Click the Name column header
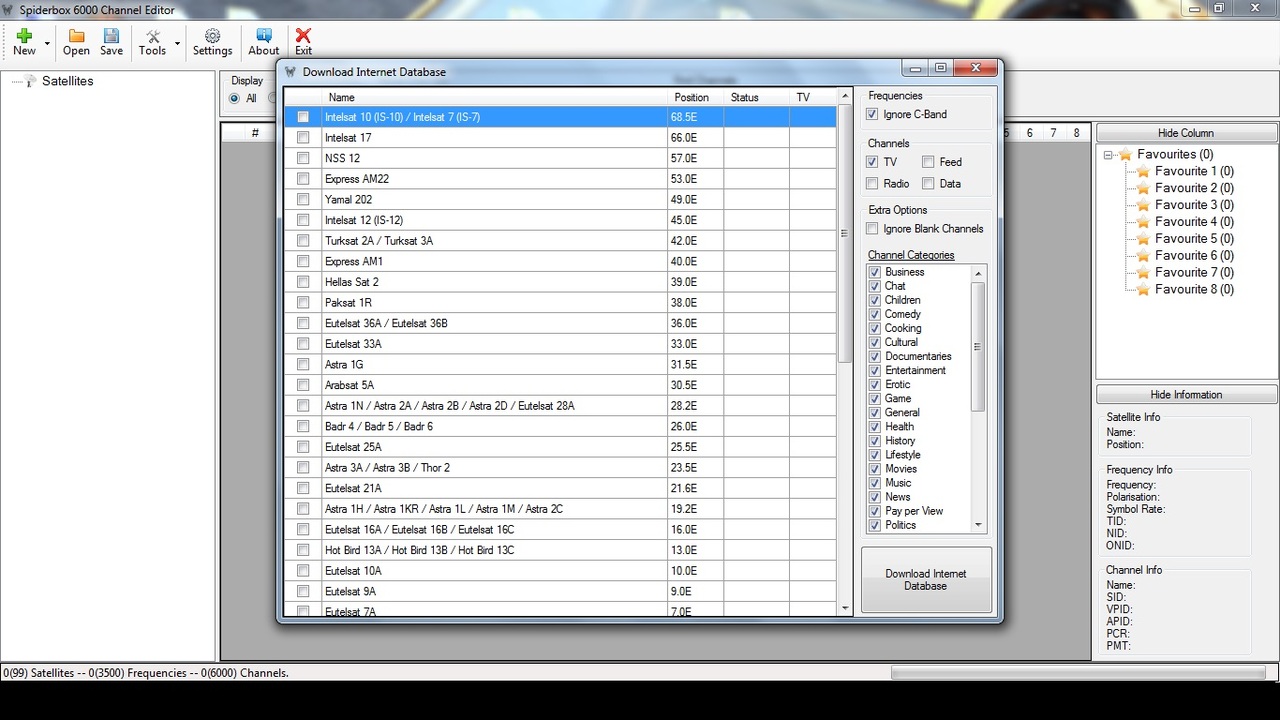The height and width of the screenshot is (720, 1280). tap(342, 97)
